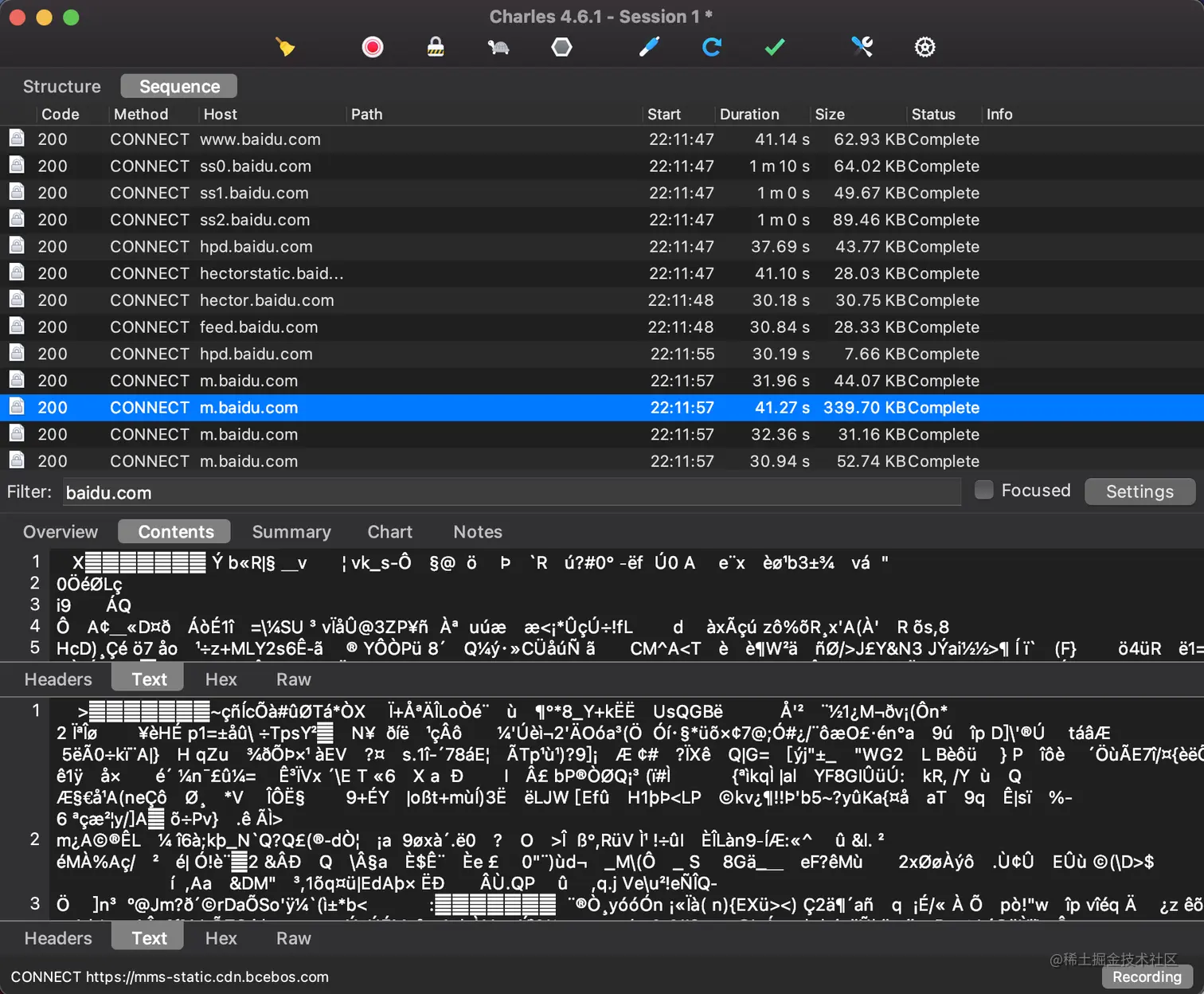Viewport: 1204px width, 994px height.
Task: Toggle breakpoints hexagon icon
Action: click(561, 47)
